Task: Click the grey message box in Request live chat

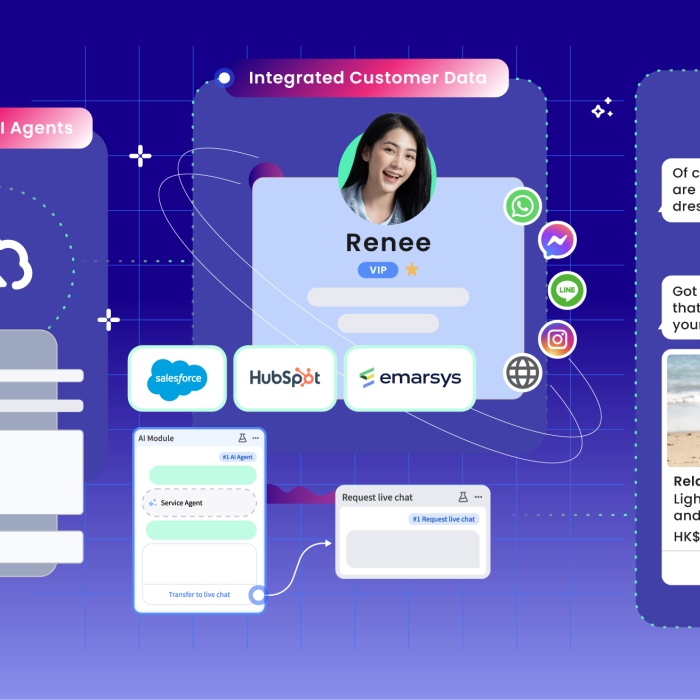Action: coord(413,549)
